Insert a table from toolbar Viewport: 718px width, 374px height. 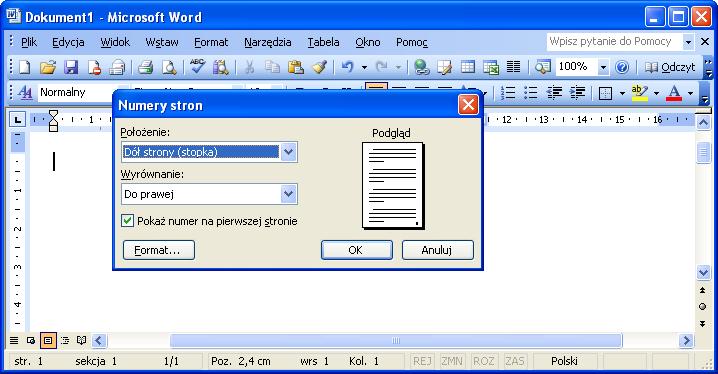(468, 68)
